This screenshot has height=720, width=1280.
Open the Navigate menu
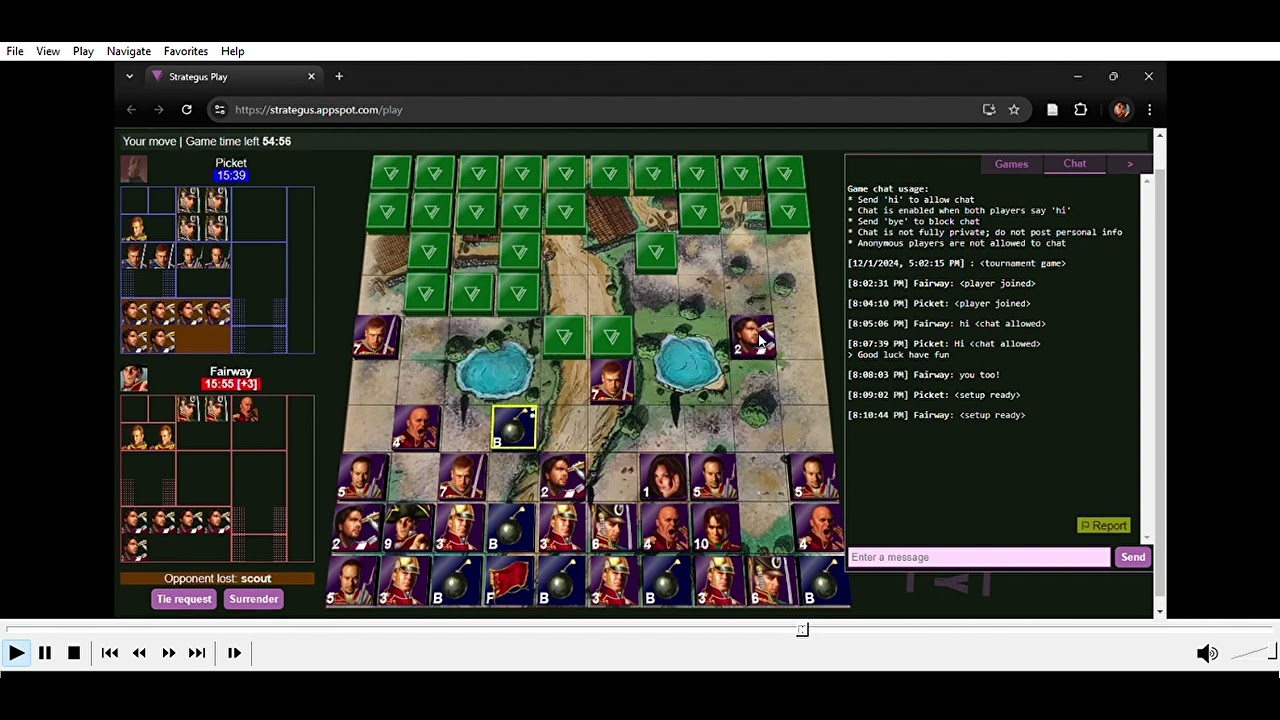129,51
